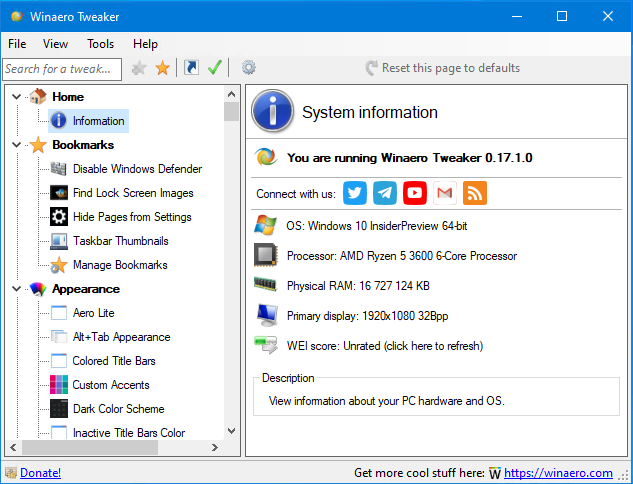The height and width of the screenshot is (484, 633).
Task: Collapse the Home tree node
Action: pyautogui.click(x=17, y=96)
